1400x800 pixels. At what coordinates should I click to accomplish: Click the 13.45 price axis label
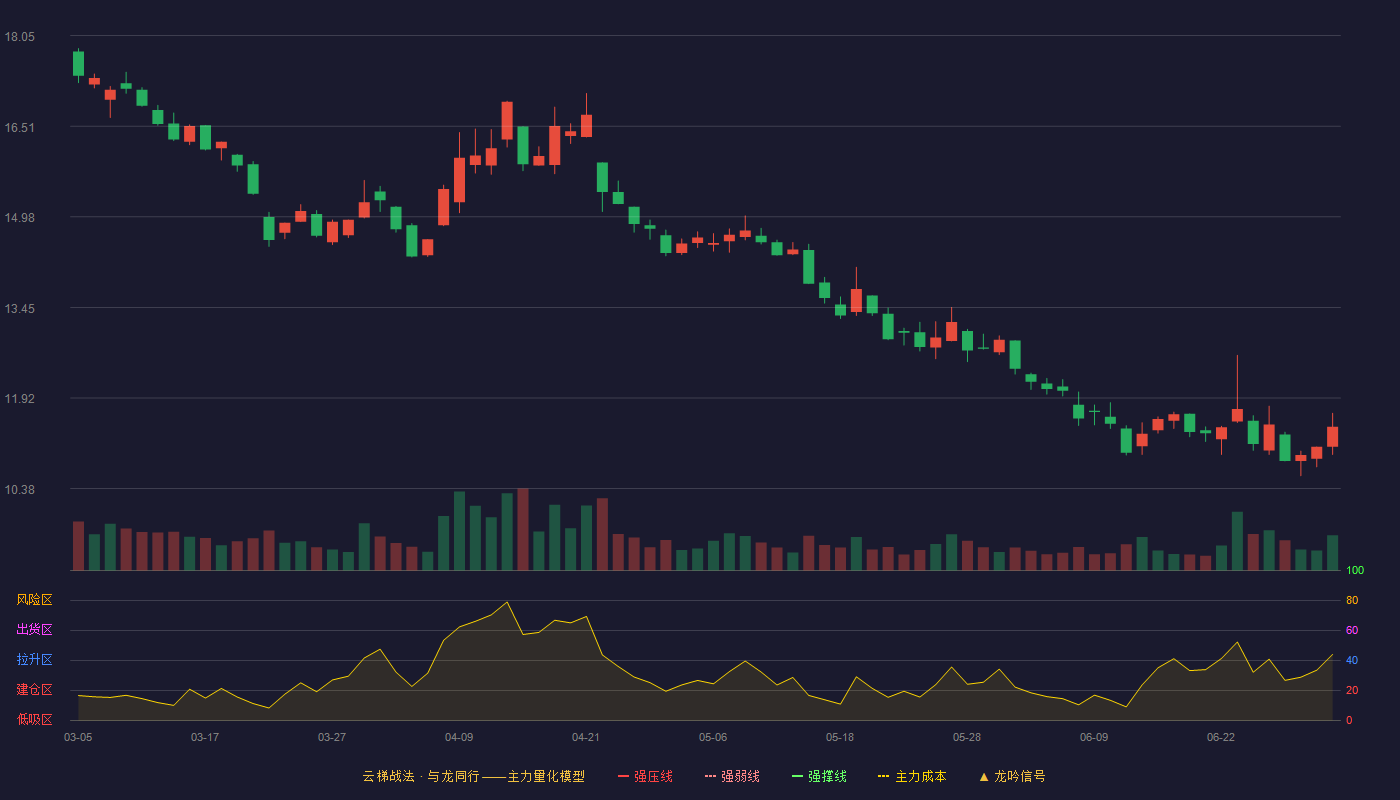19,308
